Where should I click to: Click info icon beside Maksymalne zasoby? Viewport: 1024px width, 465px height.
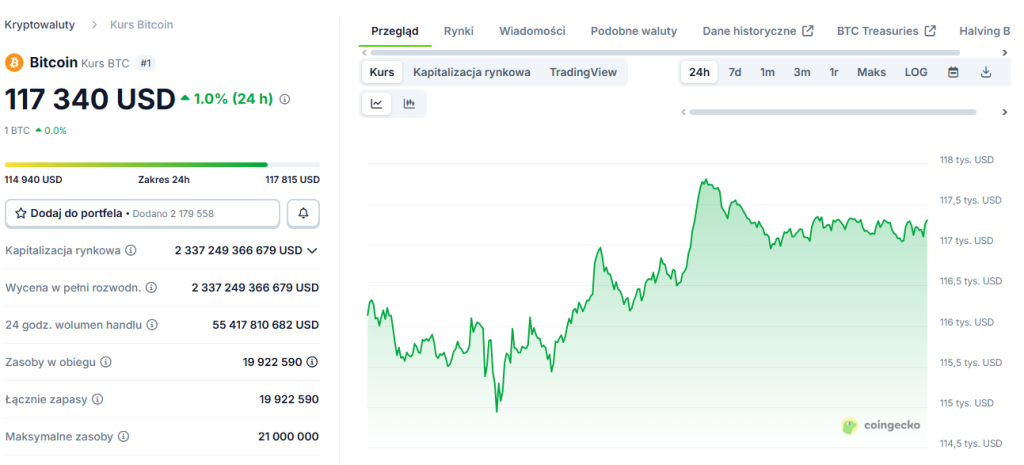pyautogui.click(x=123, y=437)
